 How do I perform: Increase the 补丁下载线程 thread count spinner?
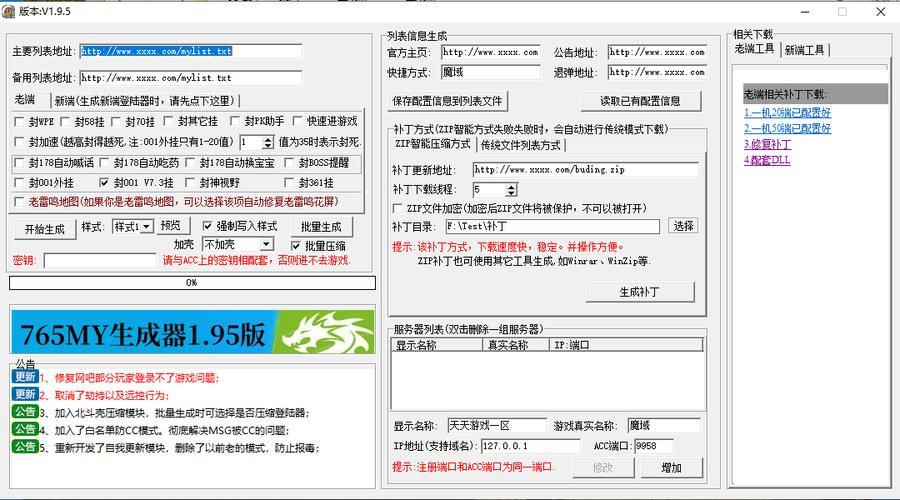coord(513,186)
